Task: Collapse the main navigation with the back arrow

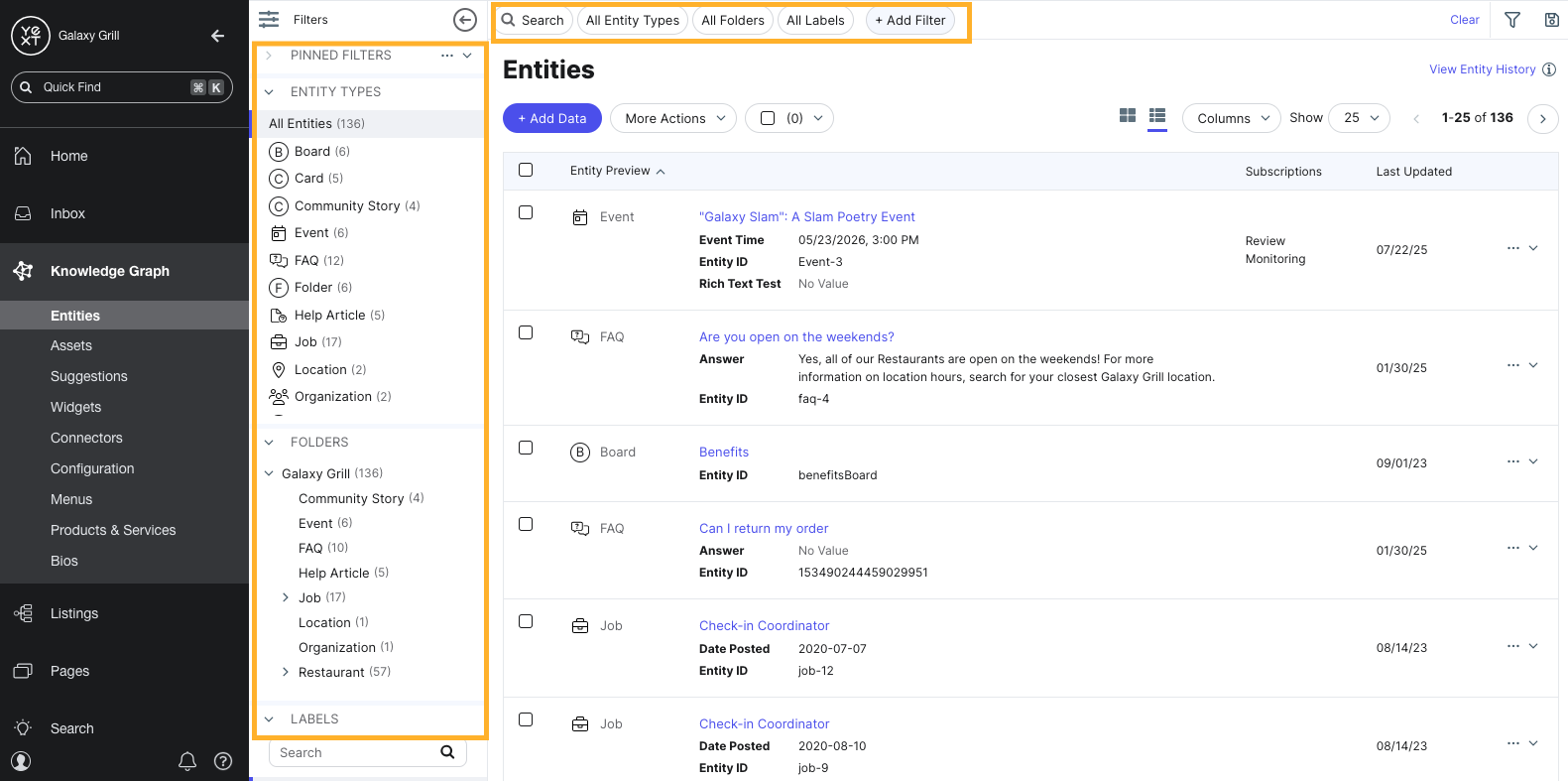Action: (218, 36)
